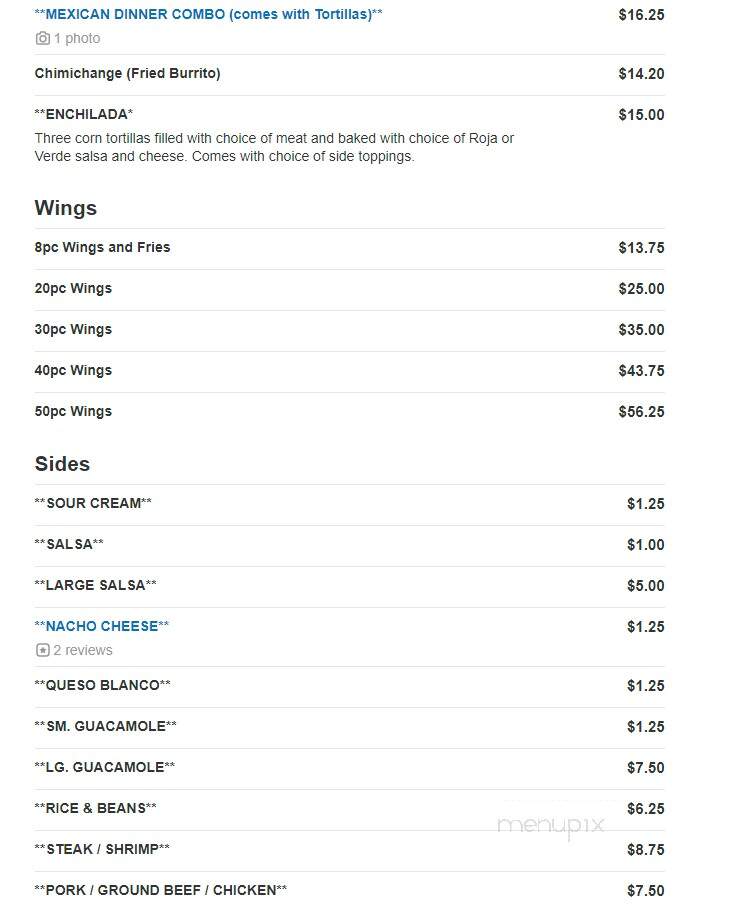Open the 2 reviews label
This screenshot has height=908, width=730.
(83, 650)
